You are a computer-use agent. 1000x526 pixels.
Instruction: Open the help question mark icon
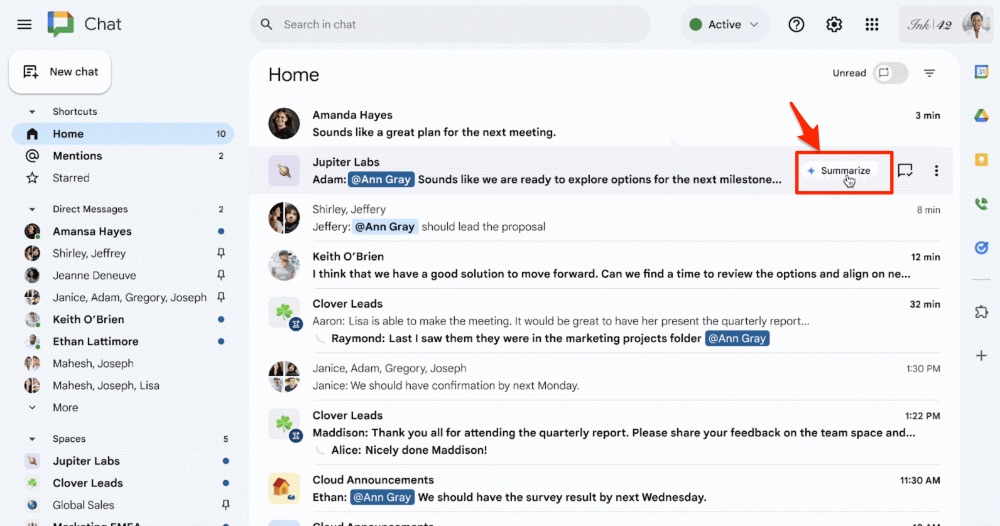click(x=796, y=24)
